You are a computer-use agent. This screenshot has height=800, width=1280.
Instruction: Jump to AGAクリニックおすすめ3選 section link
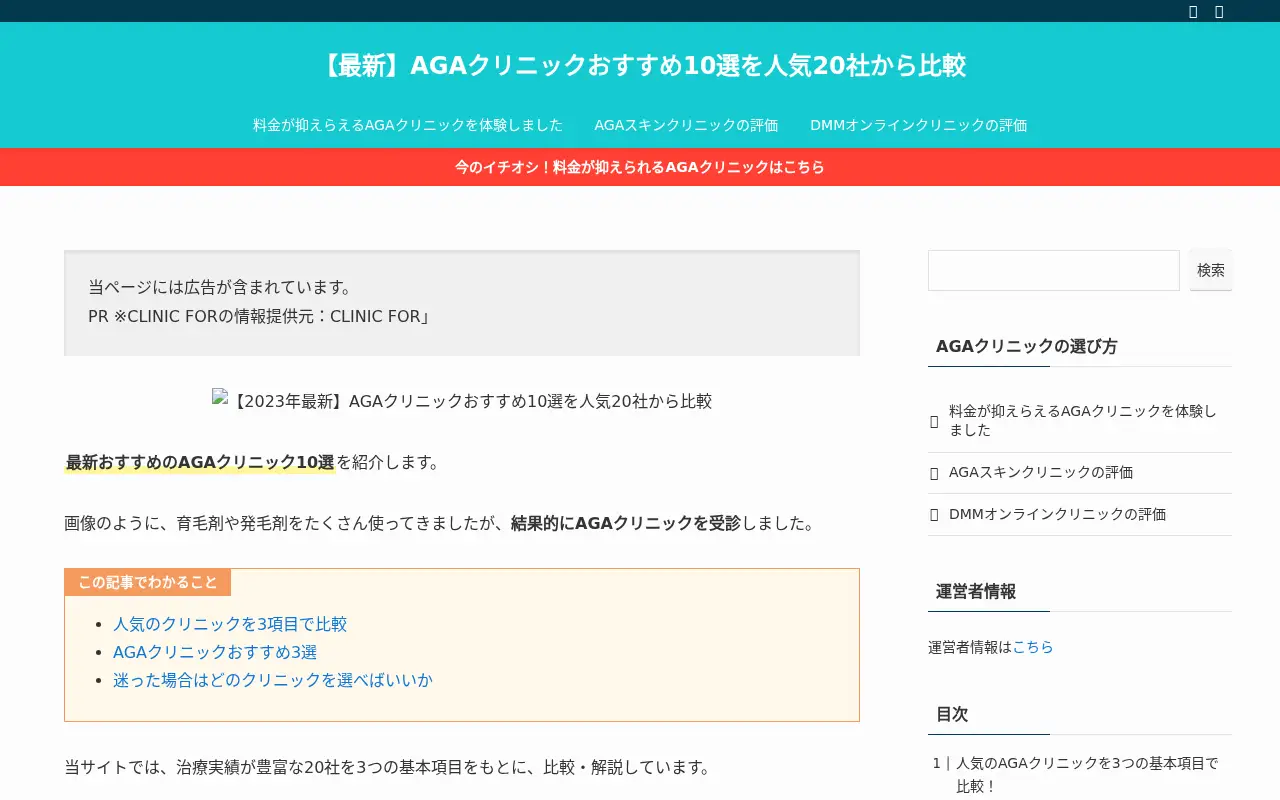(215, 652)
